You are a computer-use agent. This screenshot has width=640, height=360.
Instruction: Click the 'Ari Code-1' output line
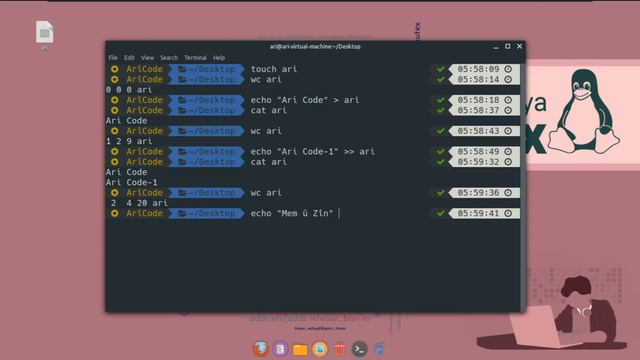pyautogui.click(x=131, y=182)
